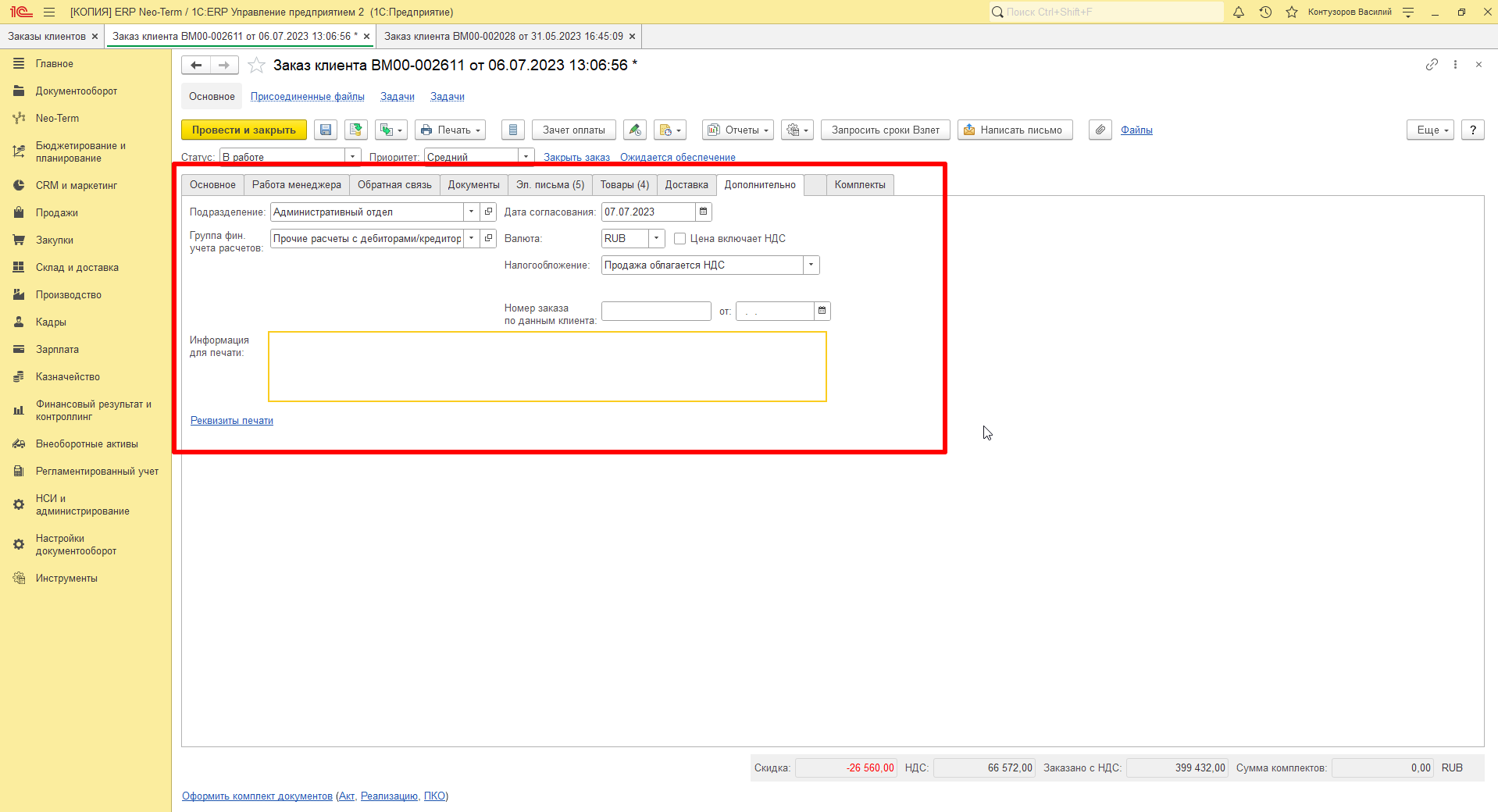Click Зачет оплаты button
This screenshot has height=812, width=1498.
(574, 130)
